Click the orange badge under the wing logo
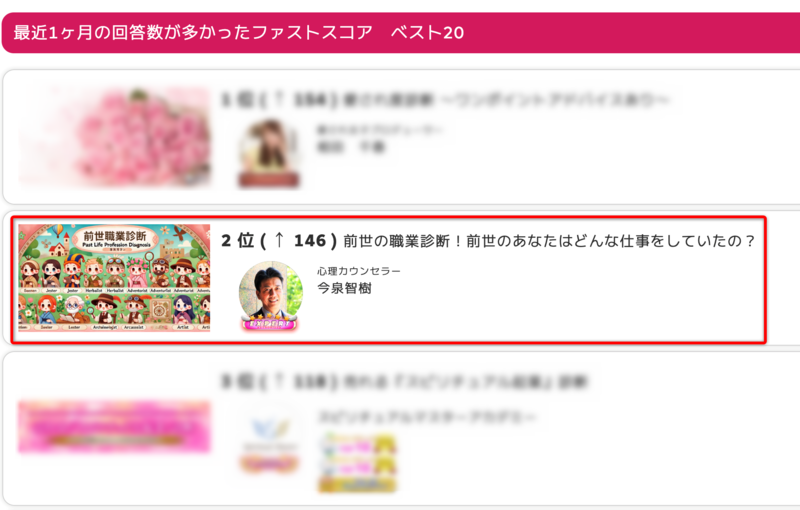Screen dimensions: 800x510 coord(269,464)
